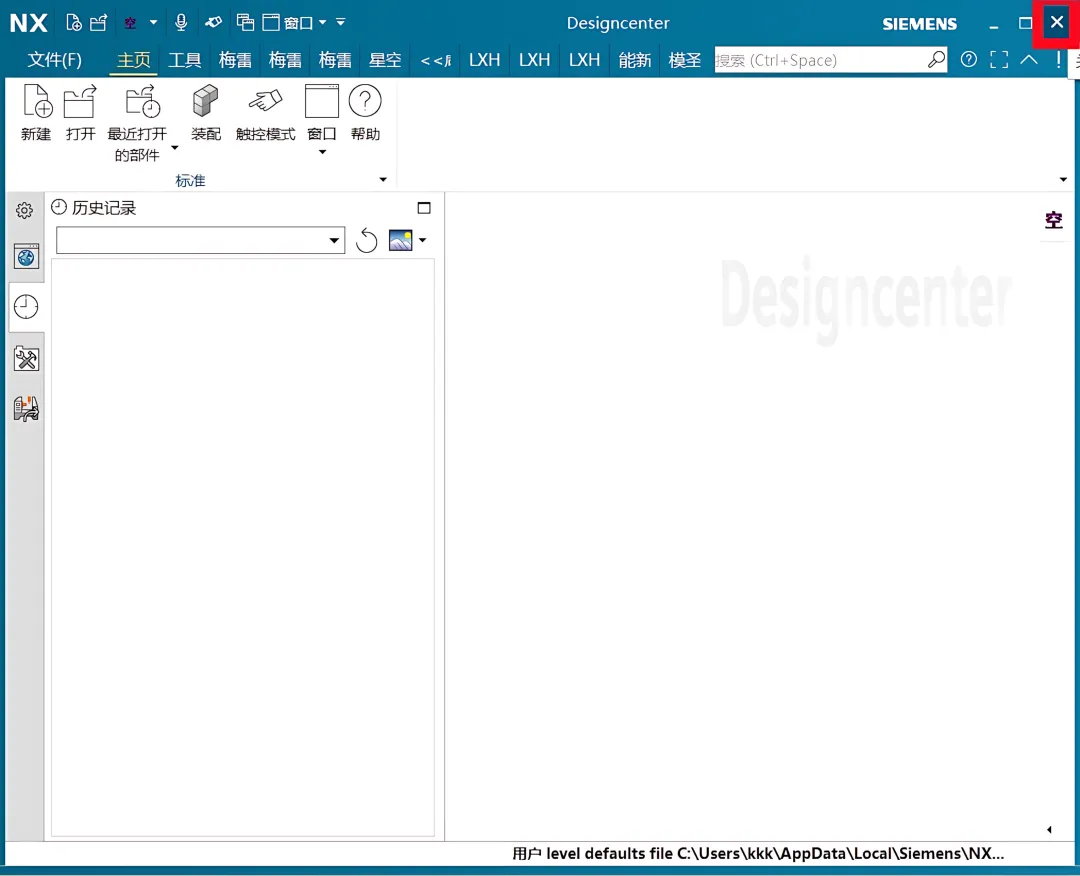Expand the image view style dropdown arrow
The height and width of the screenshot is (876, 1080).
423,240
